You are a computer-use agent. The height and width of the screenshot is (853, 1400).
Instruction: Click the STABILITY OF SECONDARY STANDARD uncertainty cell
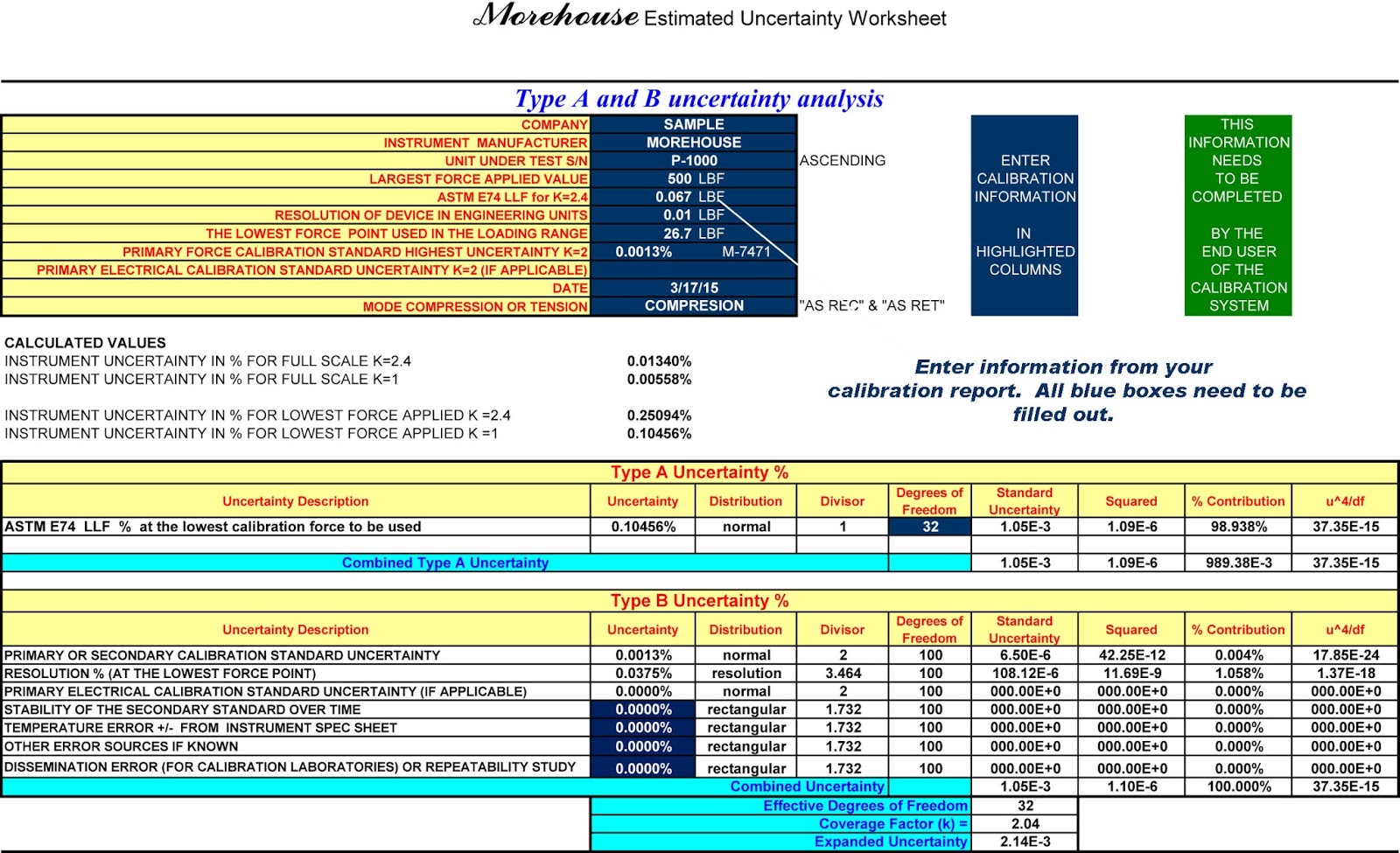coord(643,710)
